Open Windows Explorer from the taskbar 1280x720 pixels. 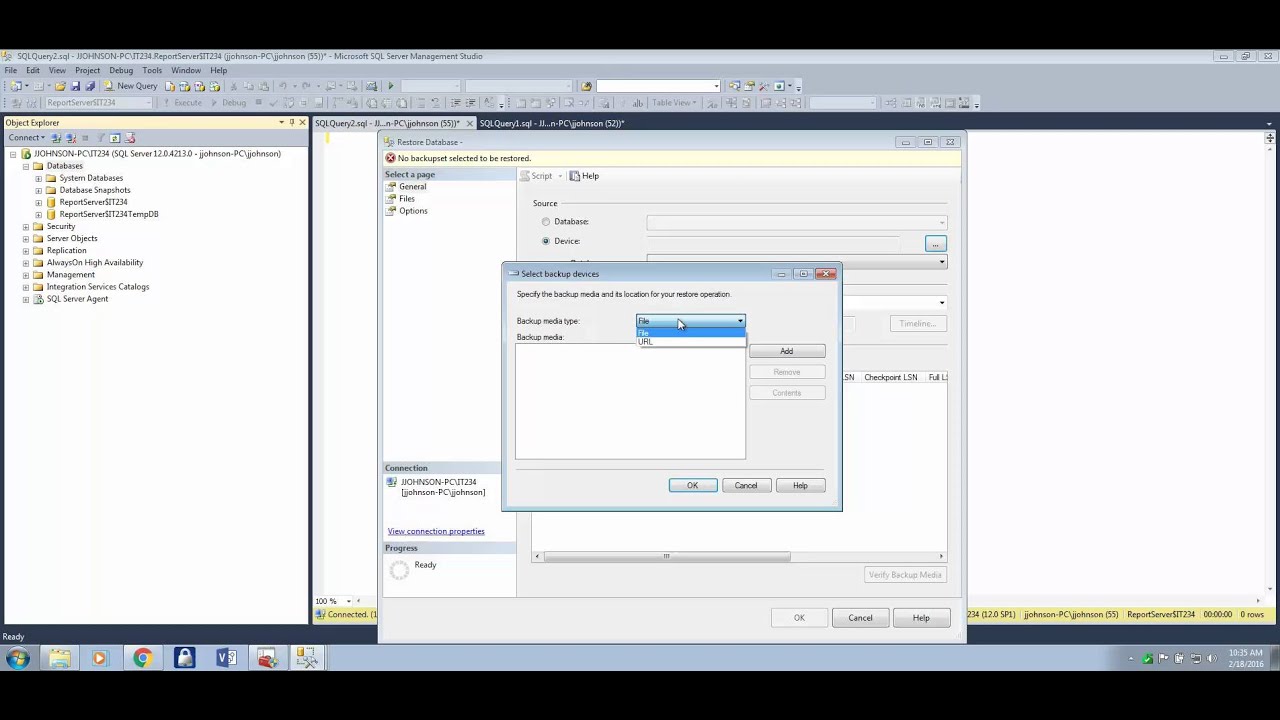tap(59, 657)
